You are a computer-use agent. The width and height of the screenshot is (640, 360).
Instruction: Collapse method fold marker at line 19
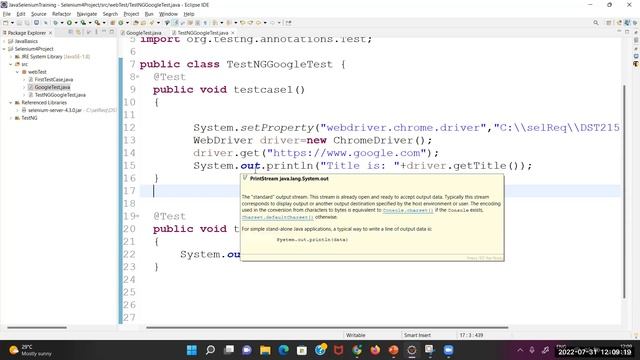point(138,216)
